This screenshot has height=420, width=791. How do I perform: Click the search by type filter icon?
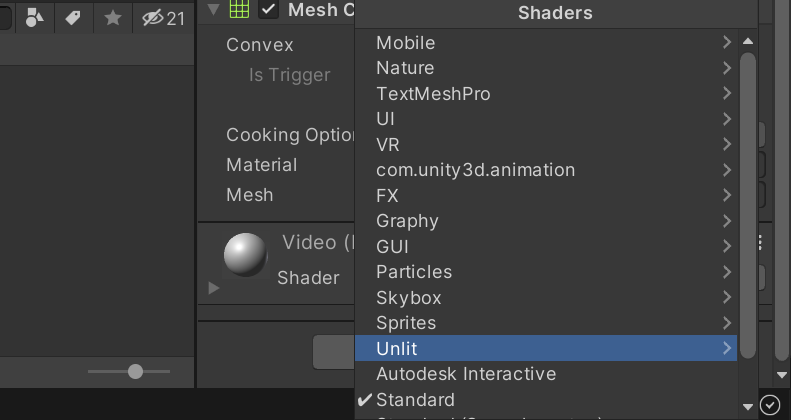coord(35,17)
